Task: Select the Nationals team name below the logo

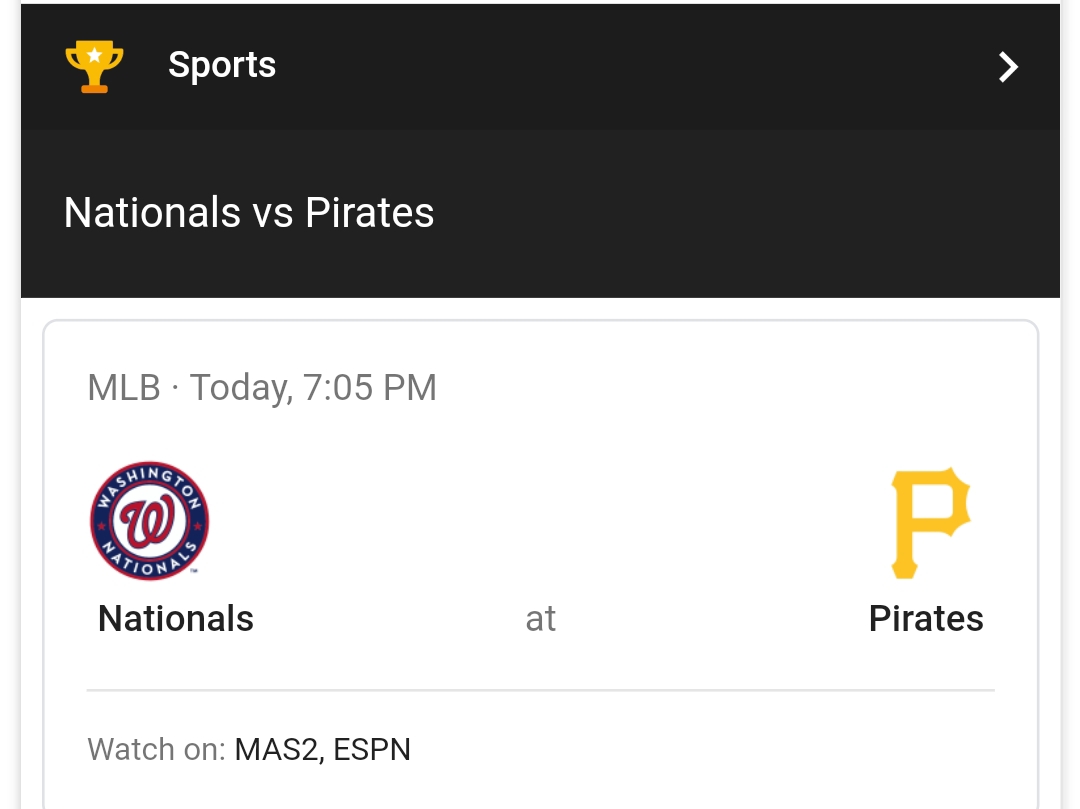Action: pyautogui.click(x=176, y=619)
